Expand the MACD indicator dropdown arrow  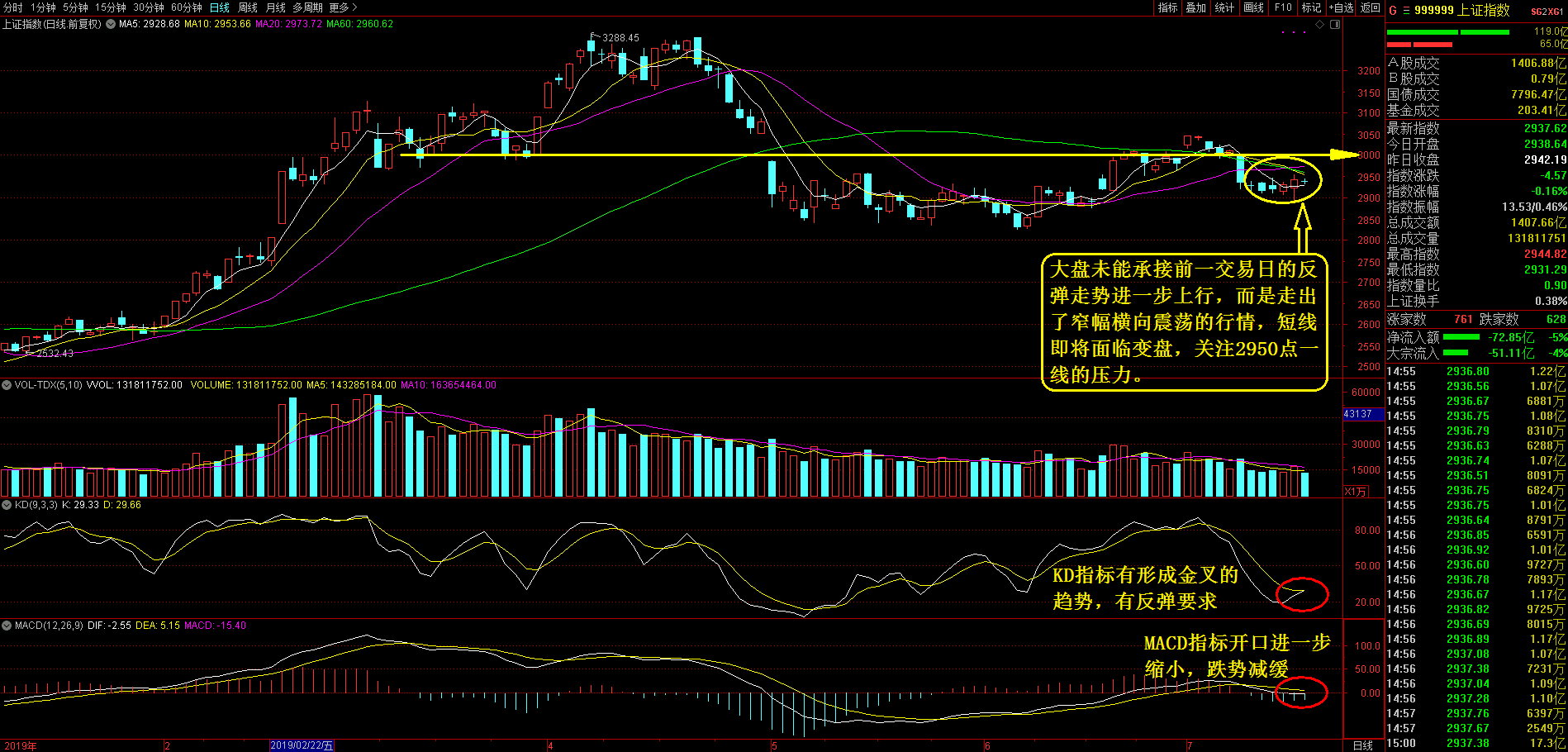(x=7, y=626)
